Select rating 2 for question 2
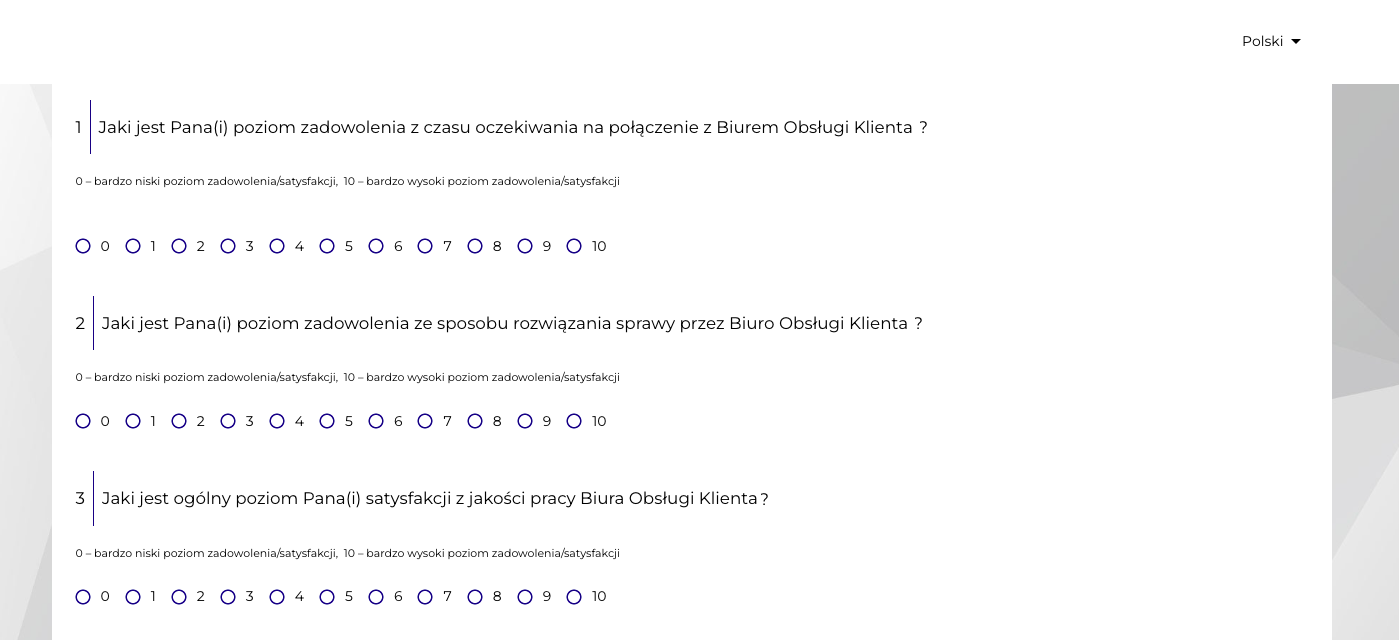Viewport: 1399px width, 640px height. tap(179, 421)
